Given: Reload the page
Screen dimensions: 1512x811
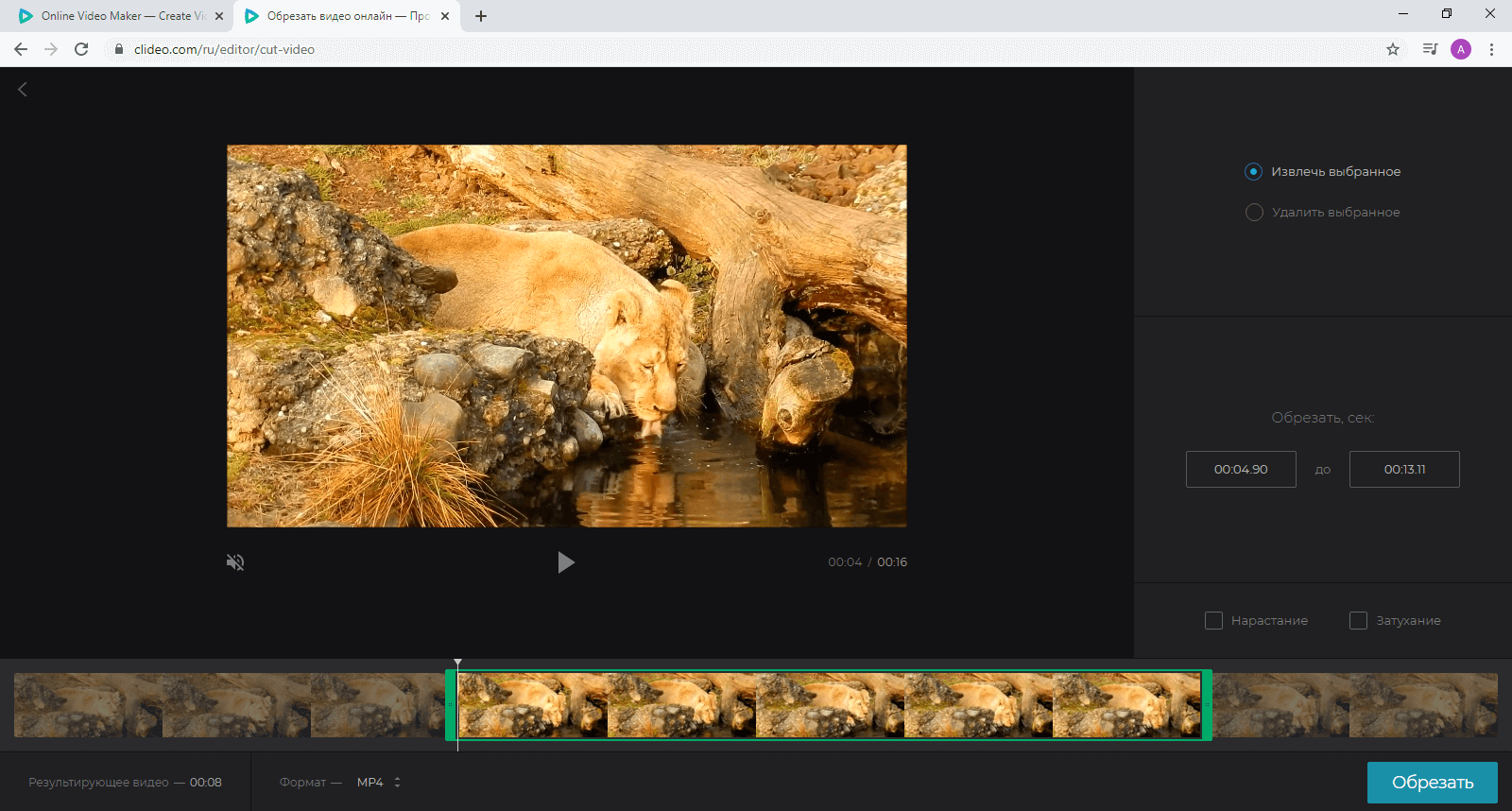Looking at the screenshot, I should click(x=81, y=49).
